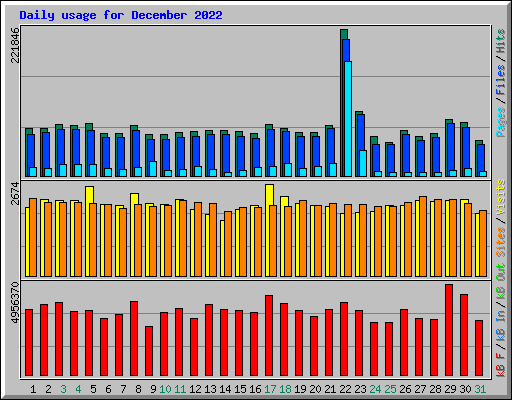The height and width of the screenshot is (400, 512).
Task: Click day label 3 on x-axis
Action: point(63,389)
